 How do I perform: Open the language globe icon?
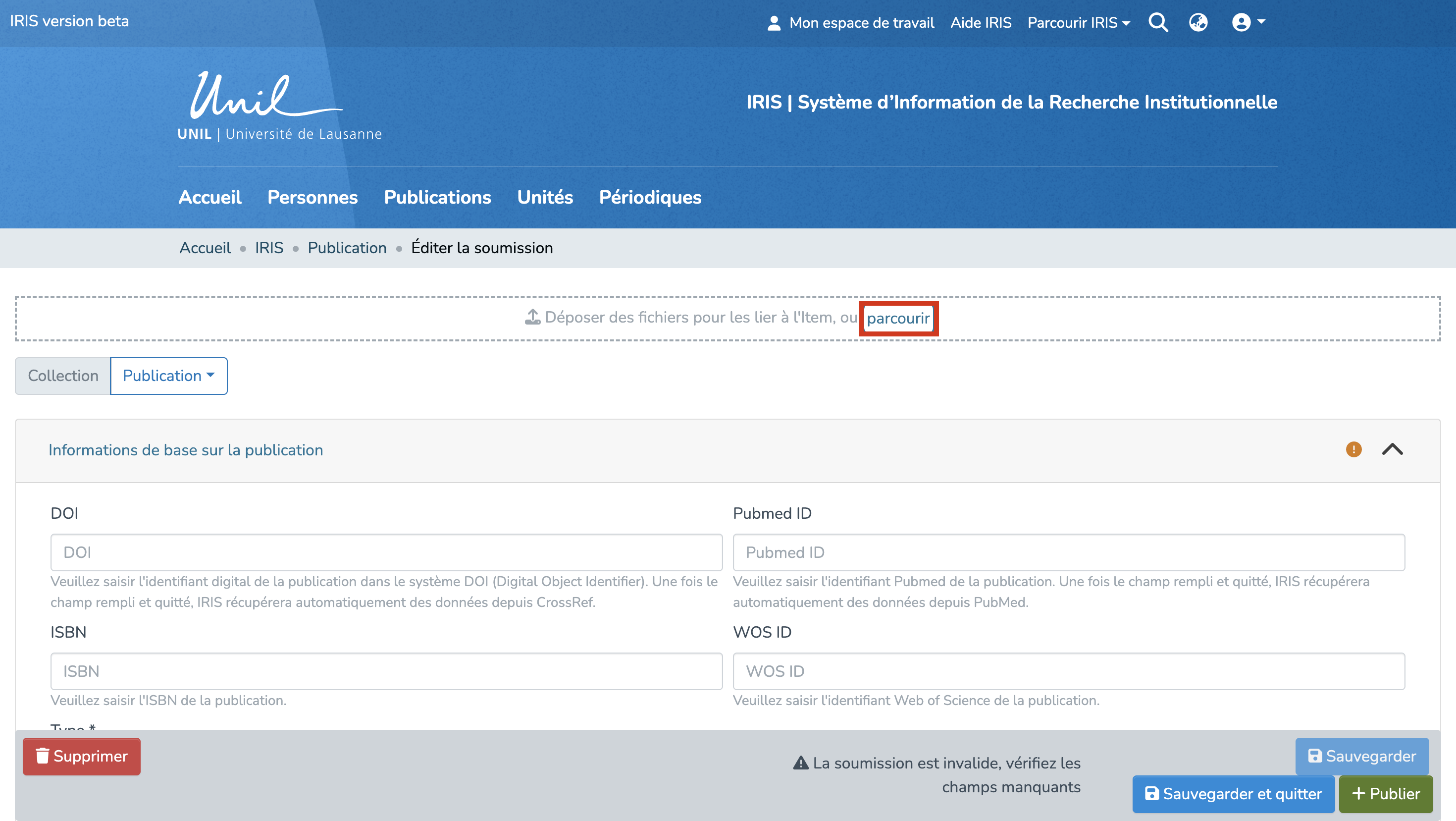pyautogui.click(x=1197, y=23)
